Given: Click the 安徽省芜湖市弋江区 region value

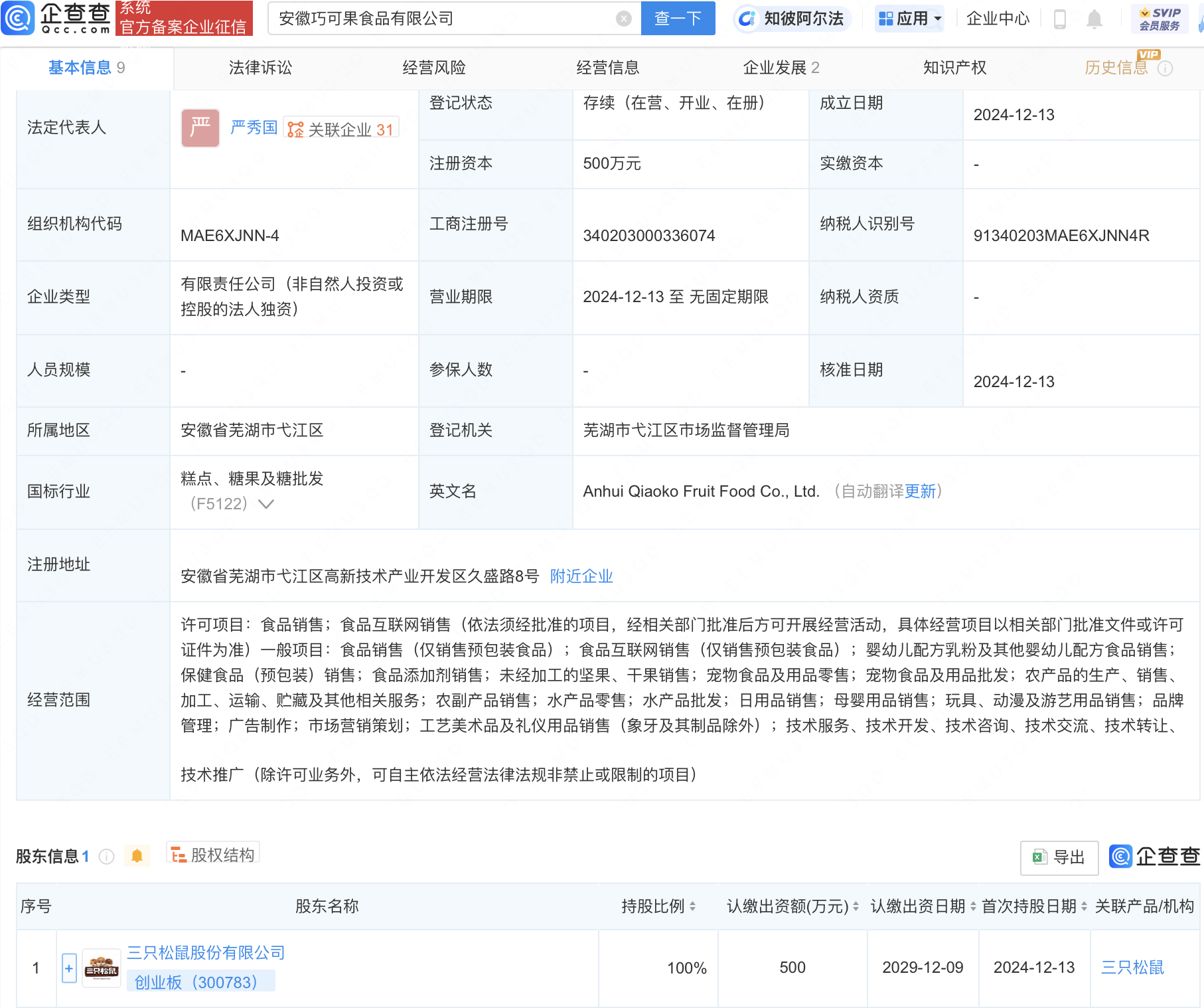Looking at the screenshot, I should tap(252, 430).
